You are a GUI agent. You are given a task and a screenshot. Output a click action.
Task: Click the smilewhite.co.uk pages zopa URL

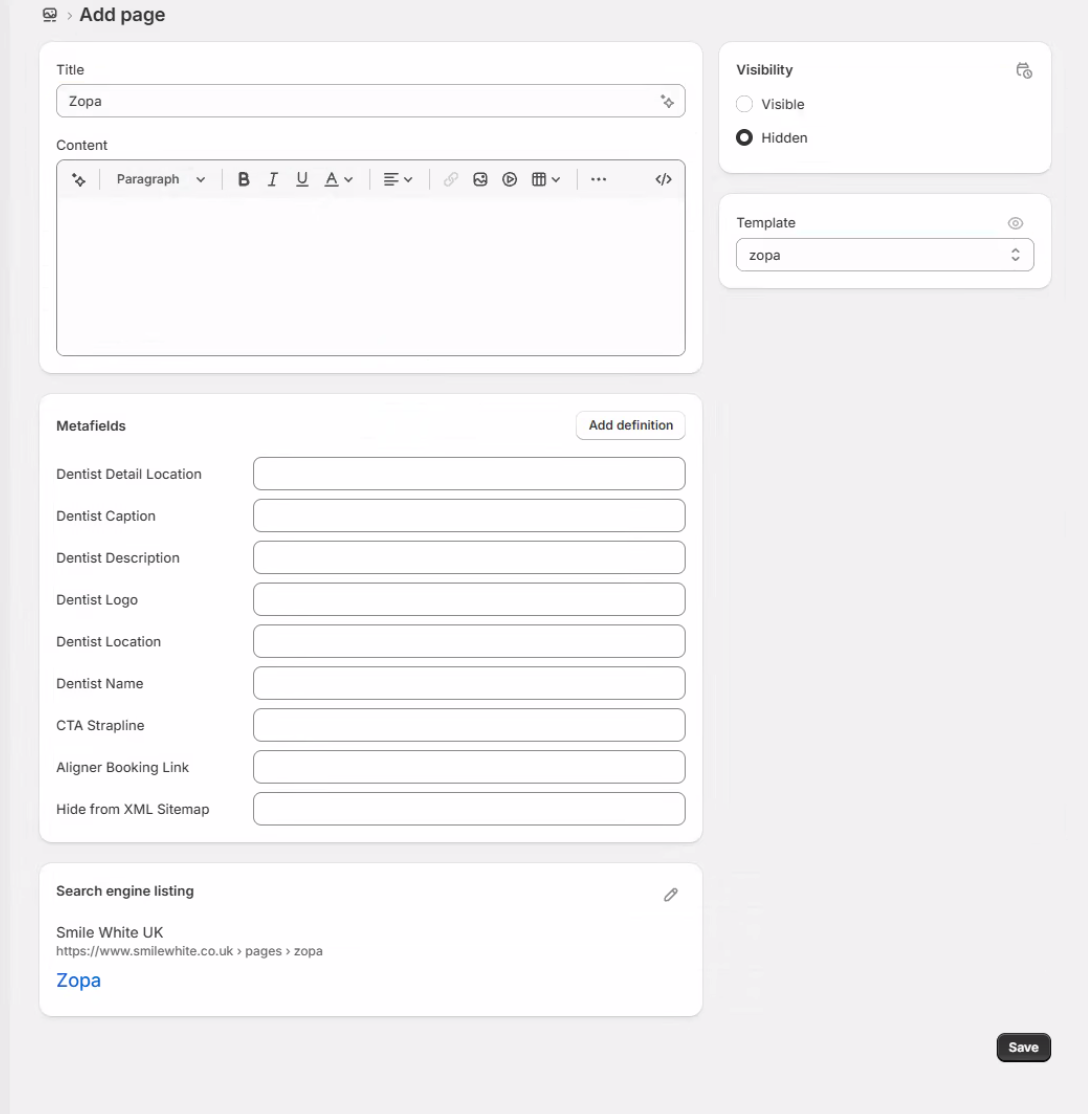(x=189, y=951)
